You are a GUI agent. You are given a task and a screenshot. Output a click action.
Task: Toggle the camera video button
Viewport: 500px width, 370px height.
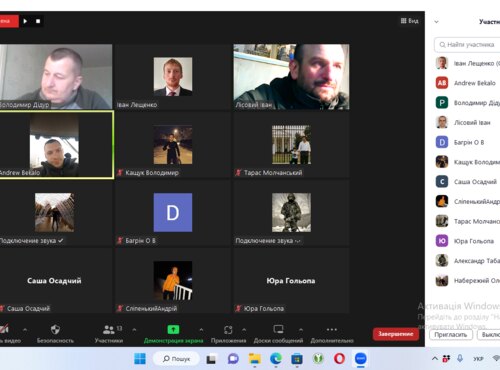click(4, 330)
